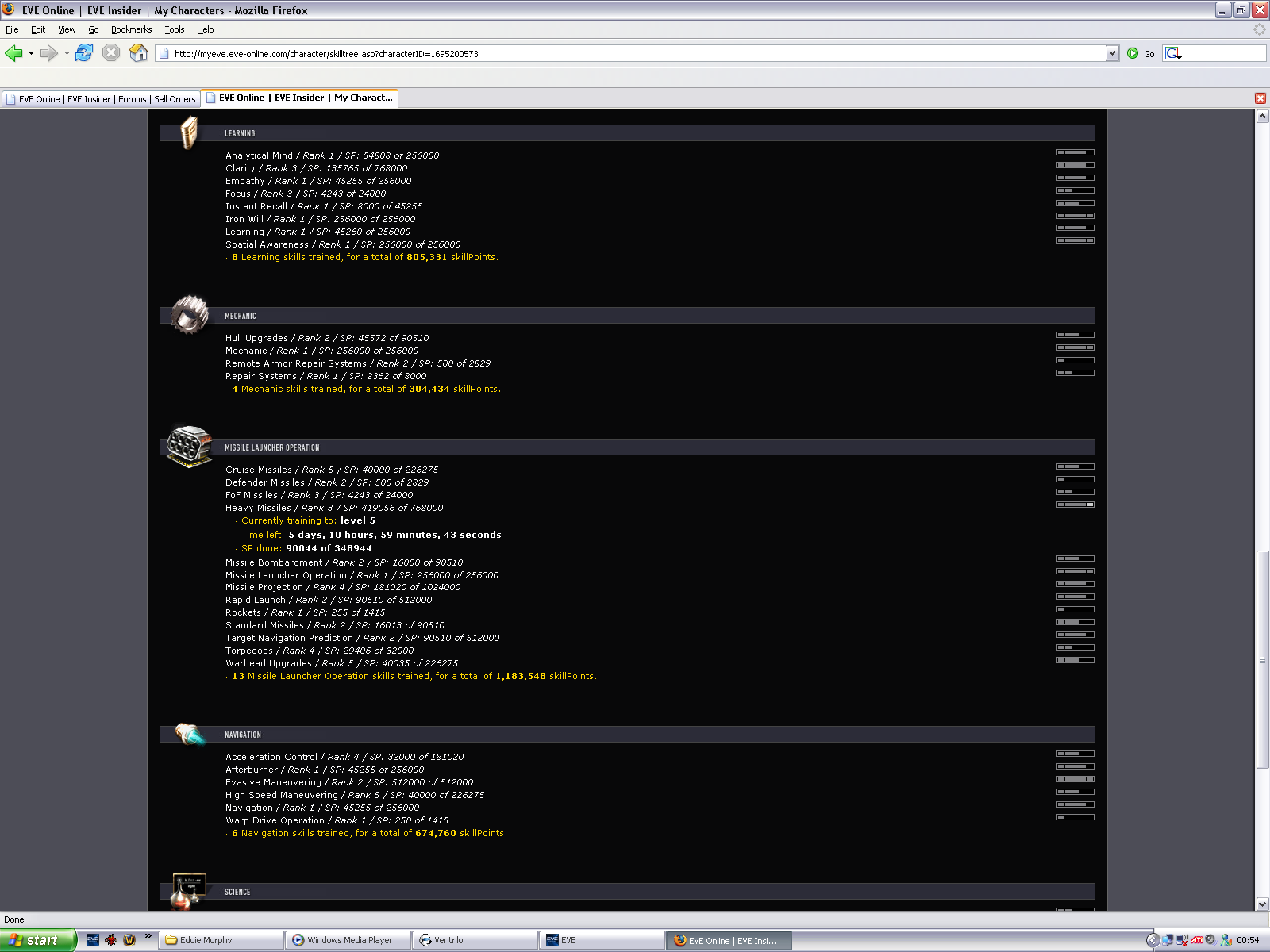Open the Back history dropdown arrow

pyautogui.click(x=31, y=53)
